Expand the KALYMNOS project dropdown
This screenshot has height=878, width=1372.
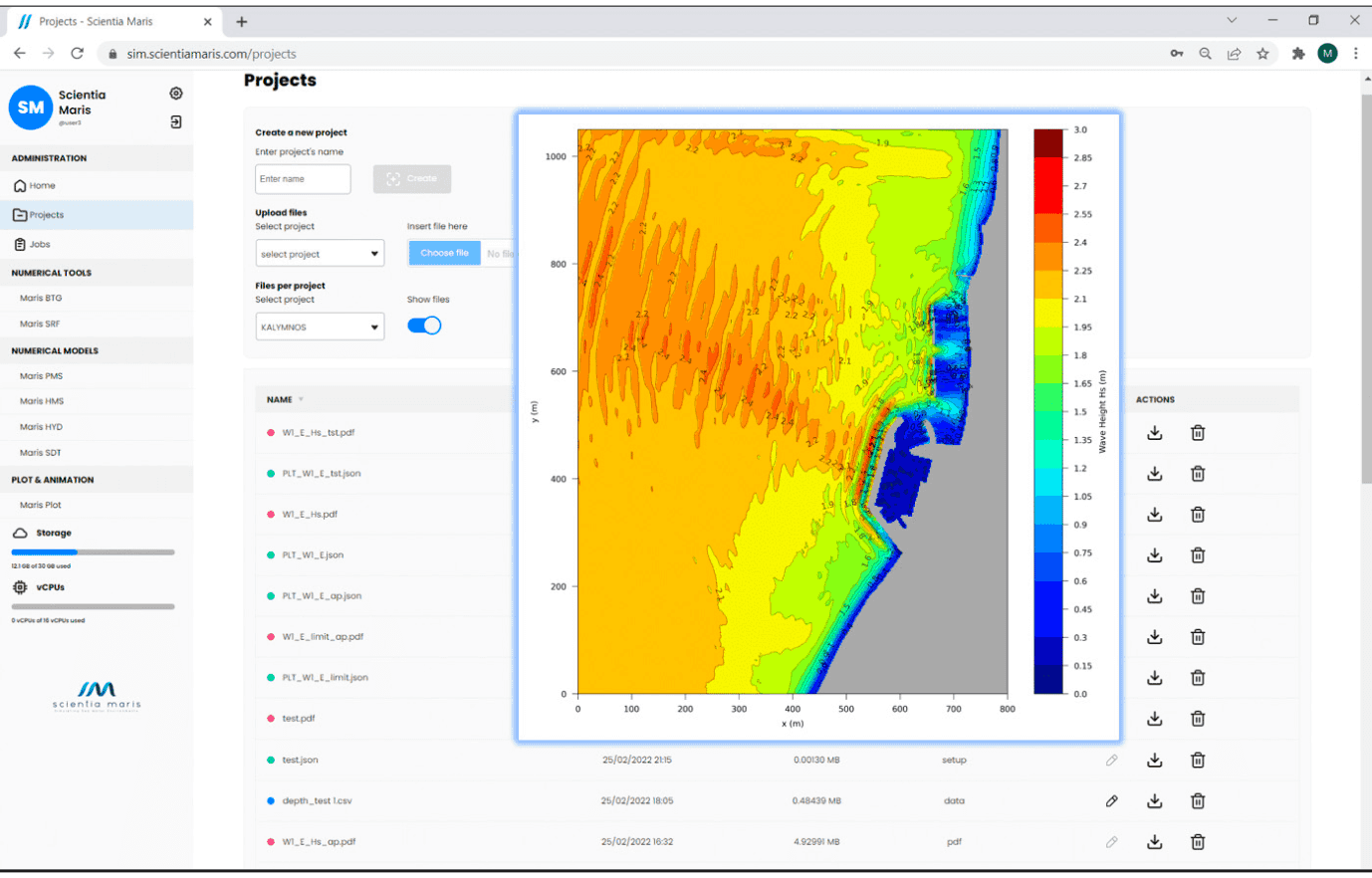pos(320,328)
